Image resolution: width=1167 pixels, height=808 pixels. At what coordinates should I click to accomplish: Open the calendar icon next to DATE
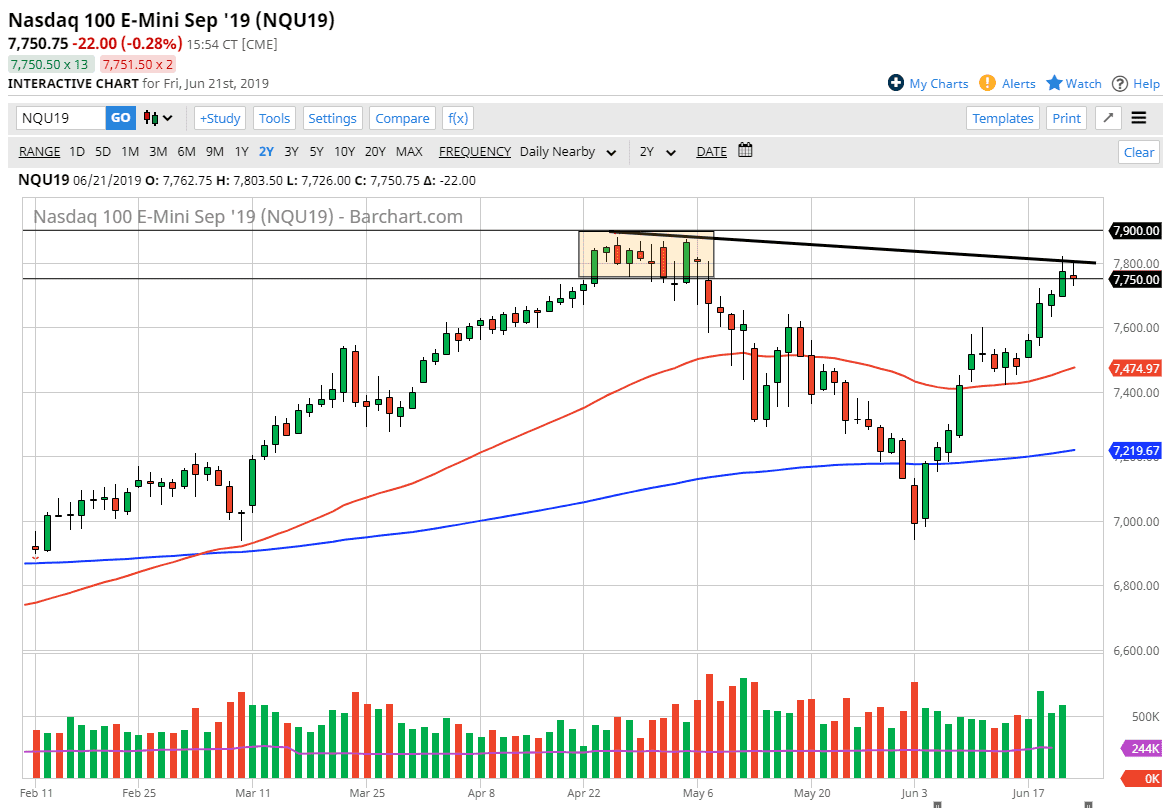coord(744,151)
